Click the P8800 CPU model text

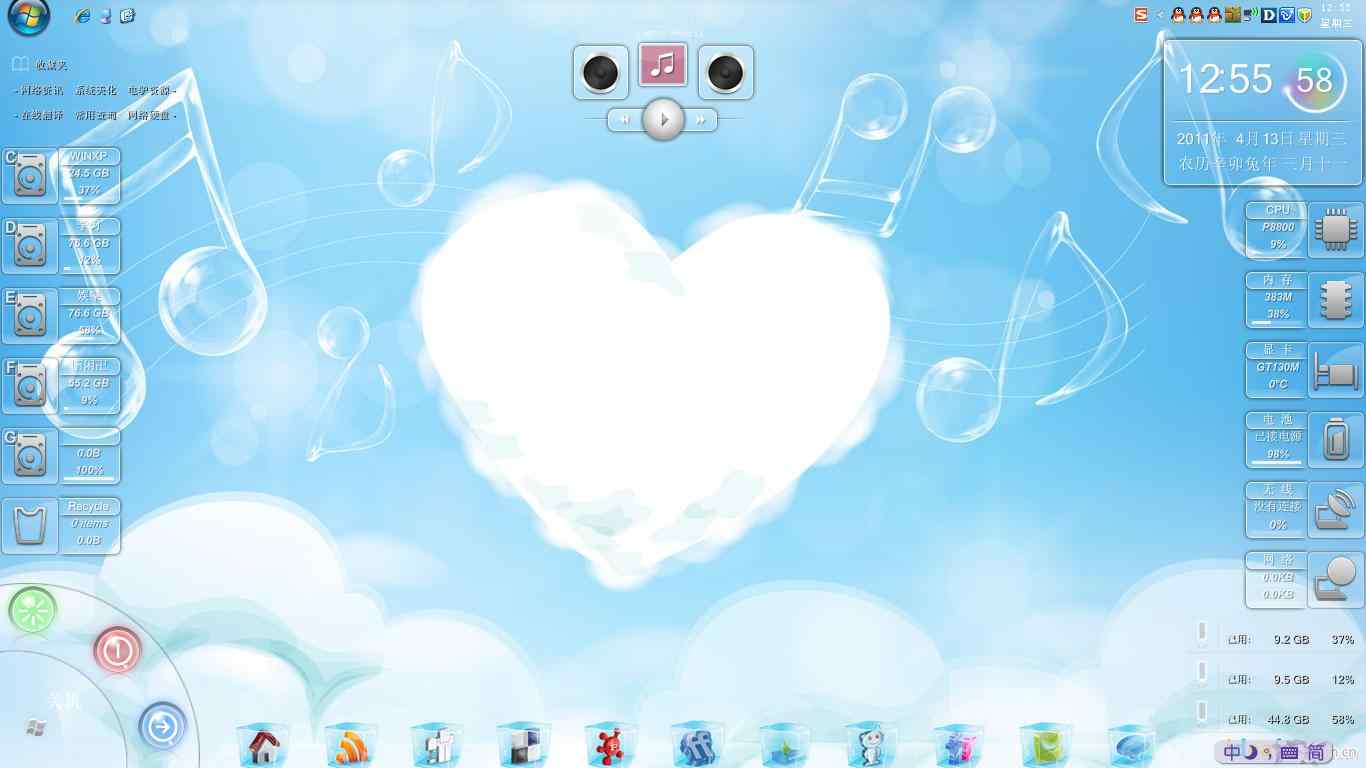point(1278,227)
